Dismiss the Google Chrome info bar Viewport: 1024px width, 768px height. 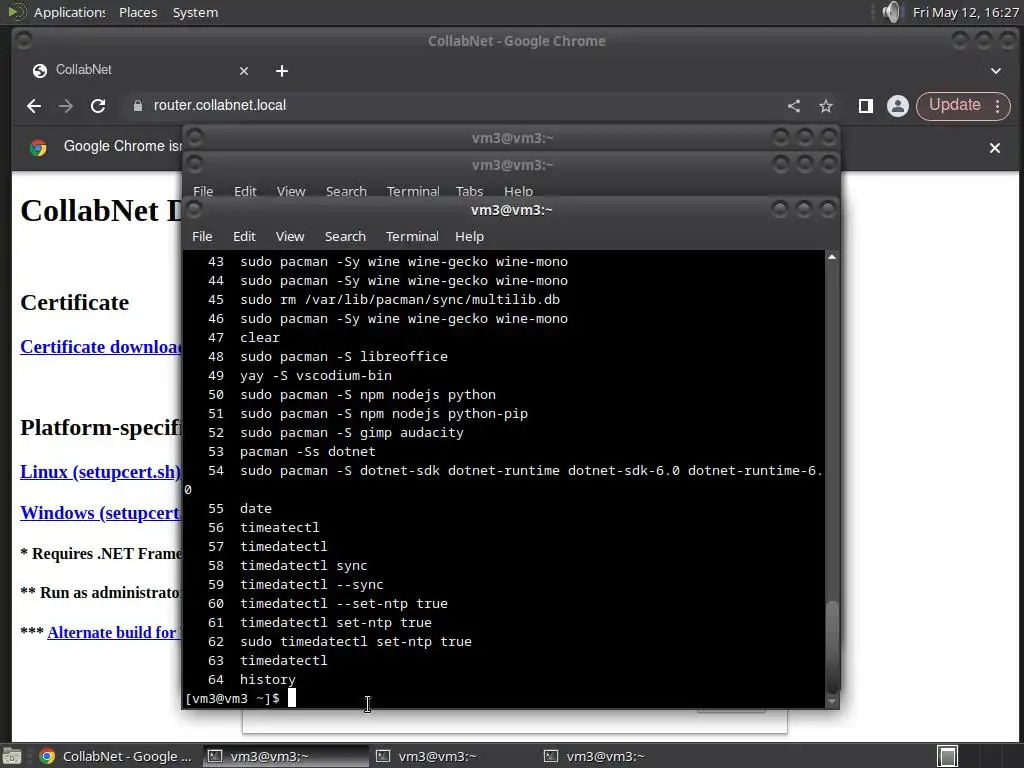(x=995, y=148)
